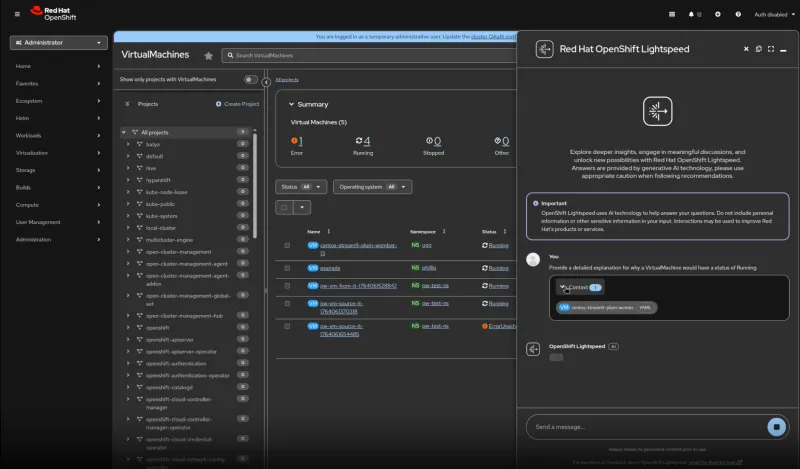Open the Administrator perspective dropdown
This screenshot has width=800, height=469.
click(59, 43)
